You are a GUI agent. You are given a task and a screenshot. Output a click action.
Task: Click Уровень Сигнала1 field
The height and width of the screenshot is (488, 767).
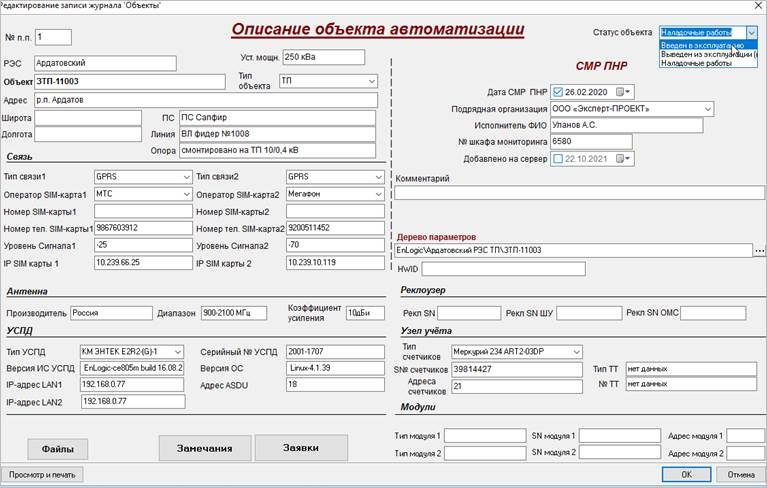pyautogui.click(x=143, y=245)
